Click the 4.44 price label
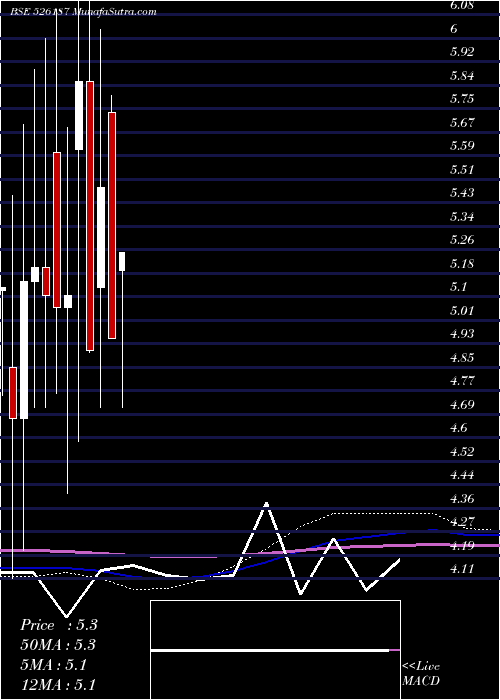500x700 pixels. point(462,475)
